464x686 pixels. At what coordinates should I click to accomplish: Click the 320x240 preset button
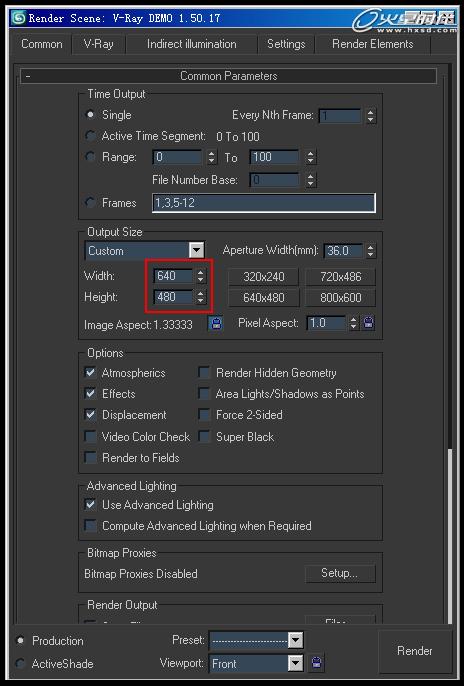264,276
